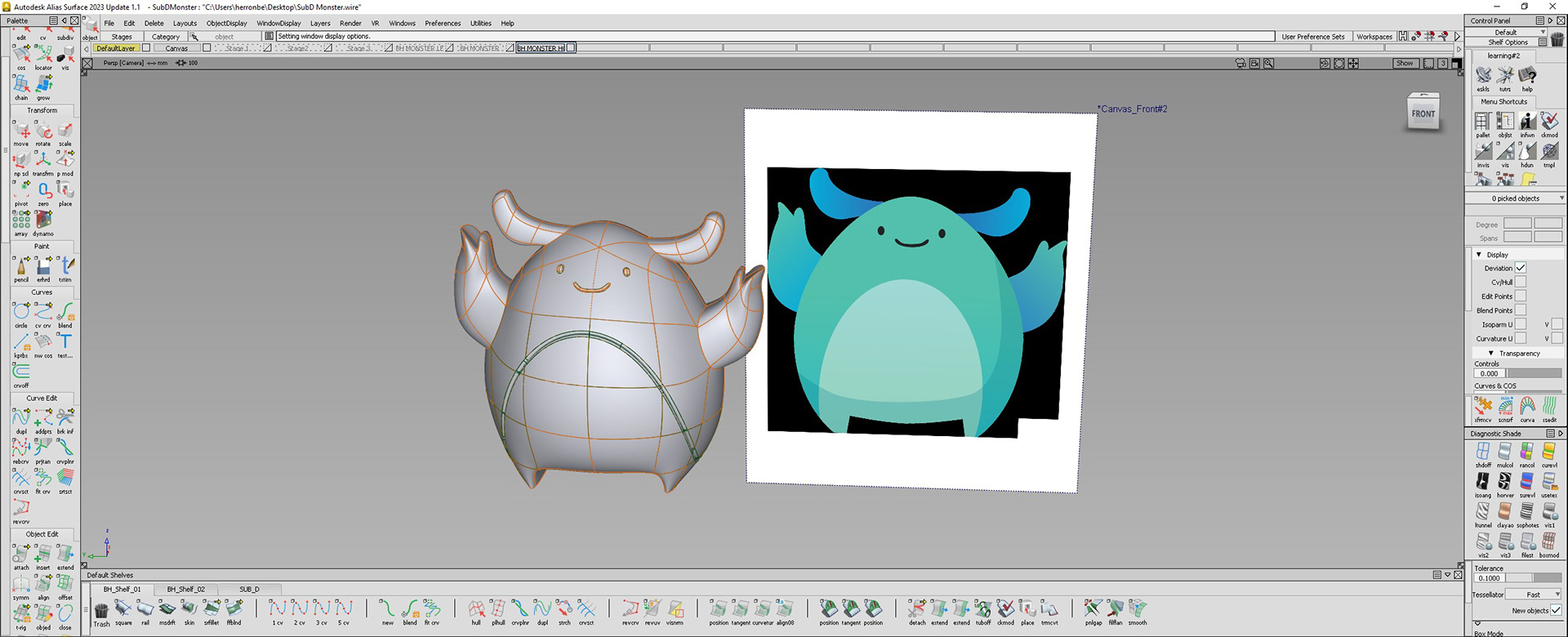Select the mulcol diagnostic shade icon
The width and height of the screenshot is (1568, 637).
coord(1505,455)
